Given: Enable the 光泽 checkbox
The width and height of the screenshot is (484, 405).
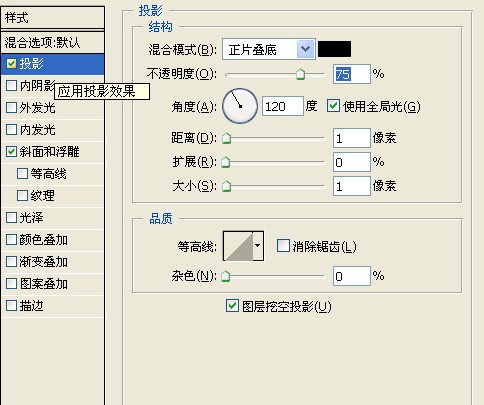Looking at the screenshot, I should tap(11, 218).
